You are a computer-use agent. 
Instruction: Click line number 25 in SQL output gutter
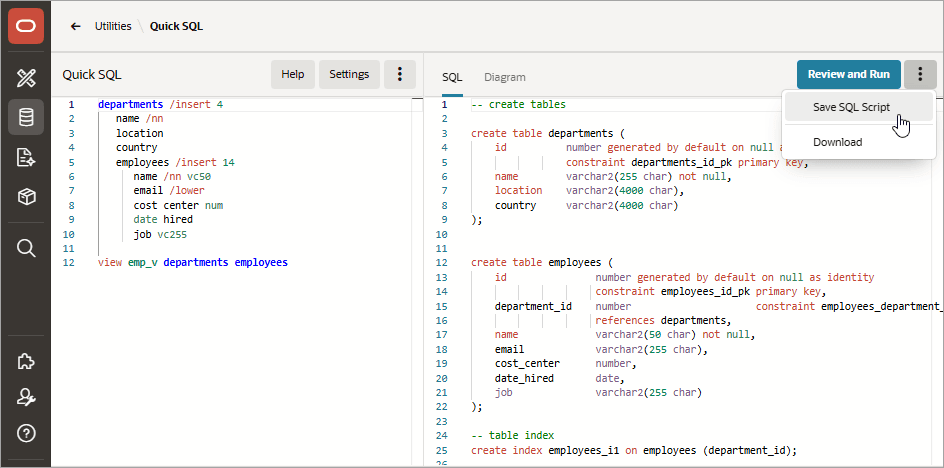(x=441, y=450)
